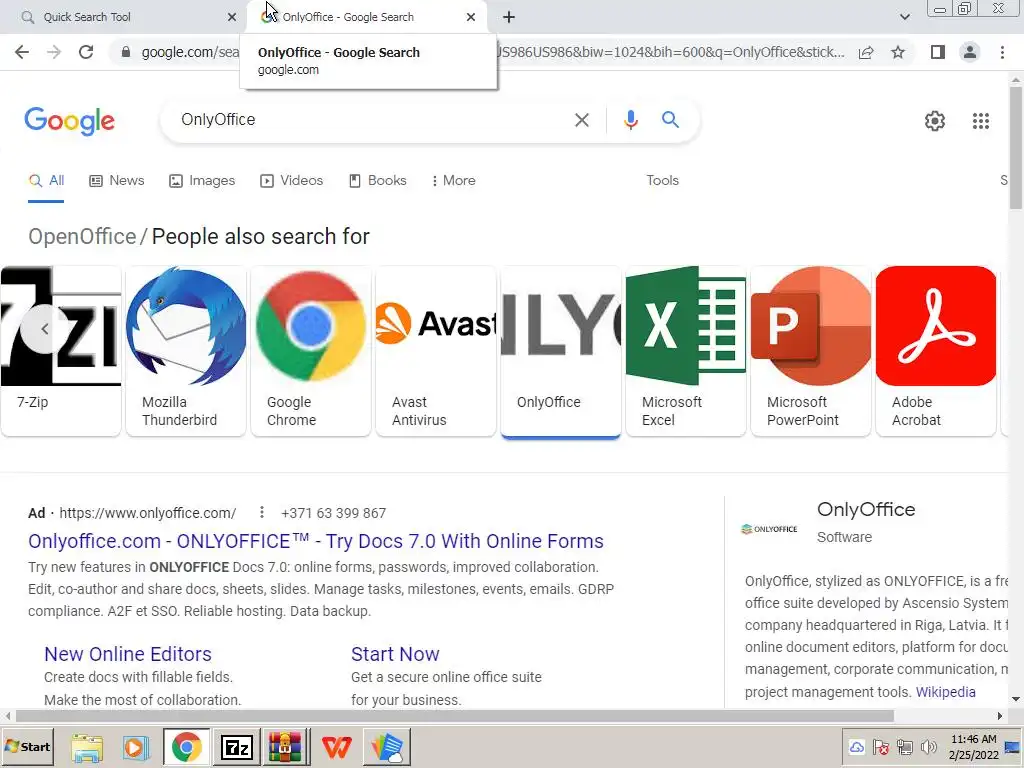Click the browser forward arrow
The image size is (1024, 768).
(x=54, y=52)
